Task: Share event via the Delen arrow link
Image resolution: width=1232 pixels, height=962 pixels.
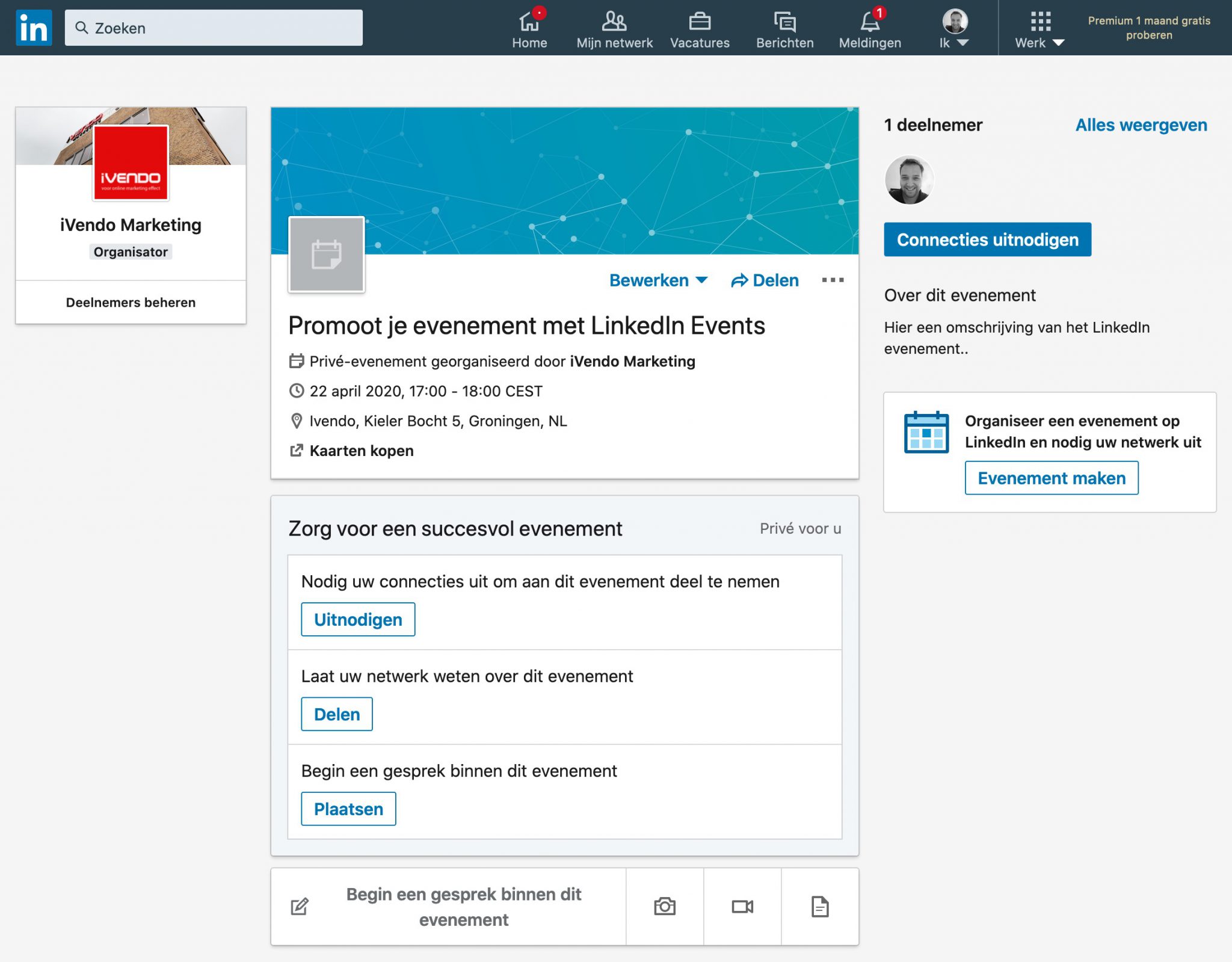Action: [765, 280]
